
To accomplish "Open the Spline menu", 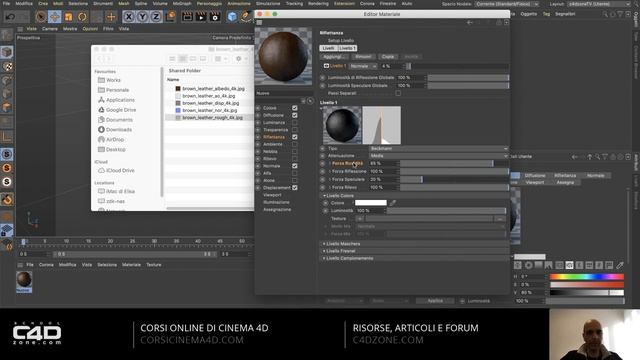I will [141, 3].
